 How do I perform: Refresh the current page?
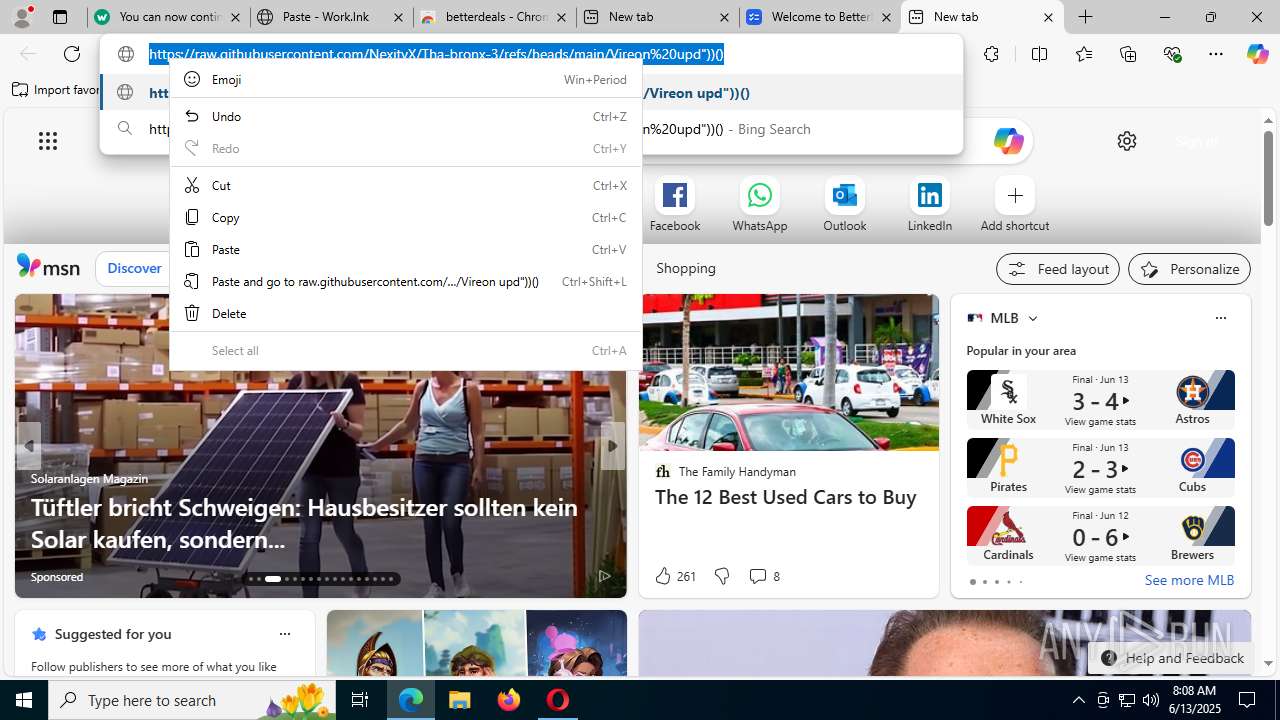tap(72, 54)
